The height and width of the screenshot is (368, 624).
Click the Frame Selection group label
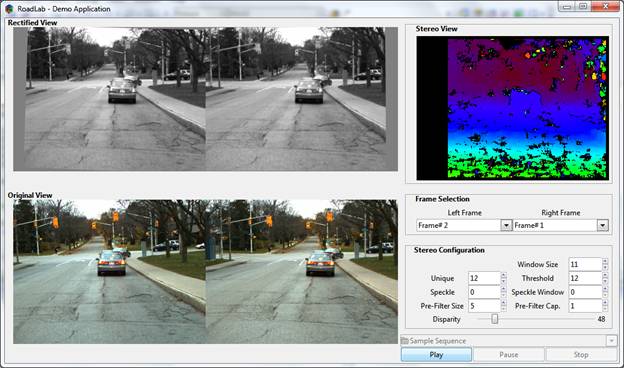(x=442, y=199)
